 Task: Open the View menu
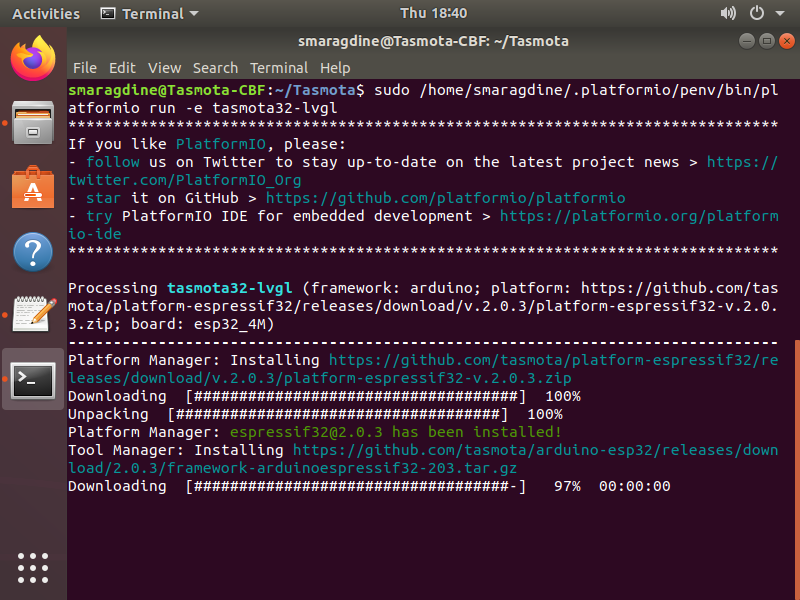click(164, 68)
